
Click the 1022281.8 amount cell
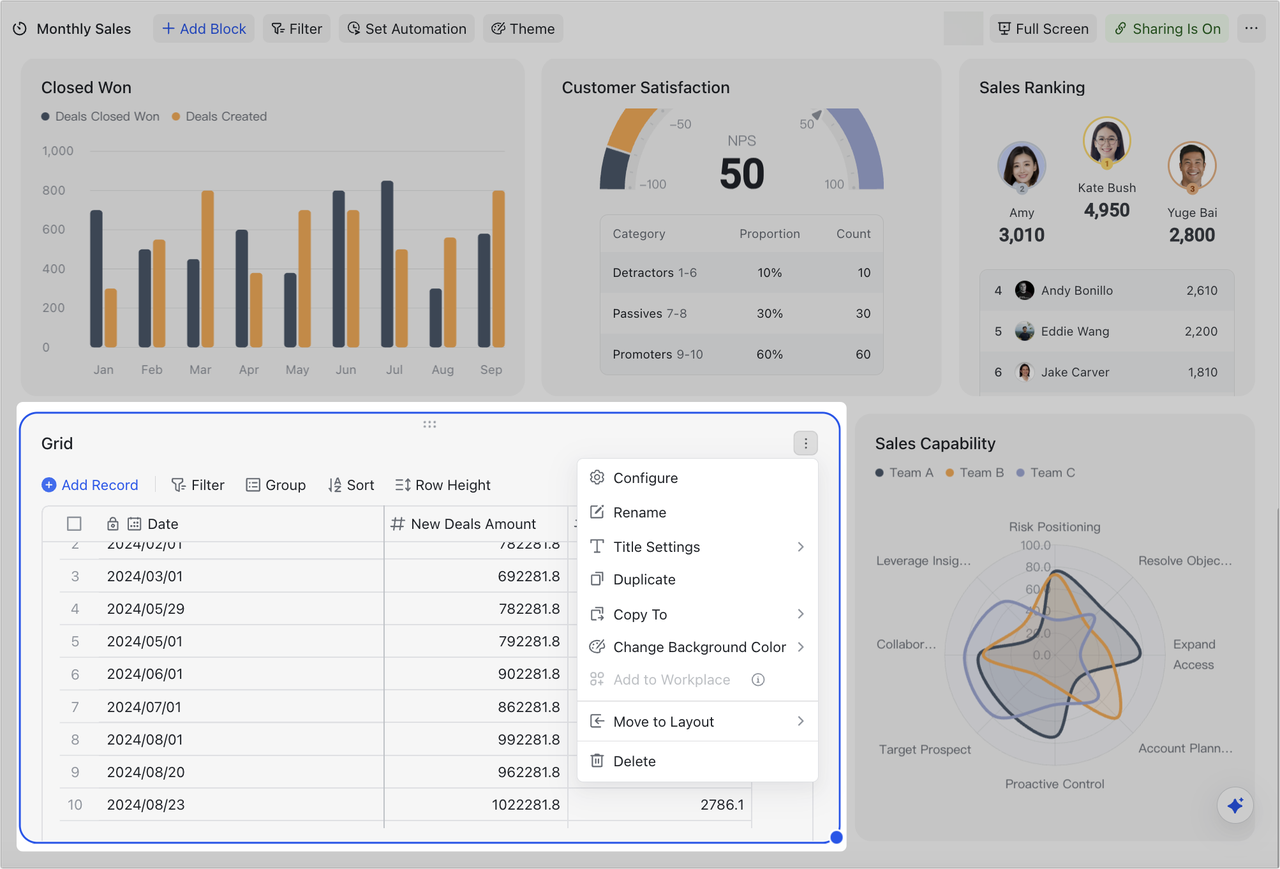click(x=476, y=804)
